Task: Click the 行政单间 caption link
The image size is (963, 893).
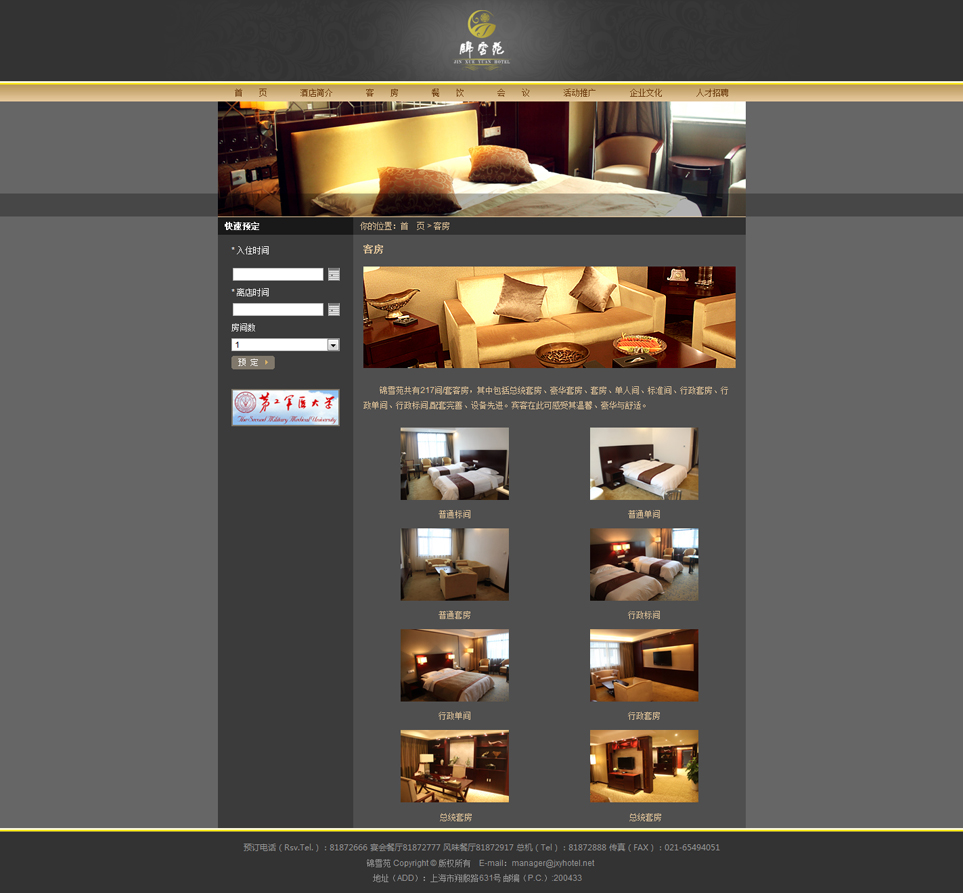Action: point(454,716)
